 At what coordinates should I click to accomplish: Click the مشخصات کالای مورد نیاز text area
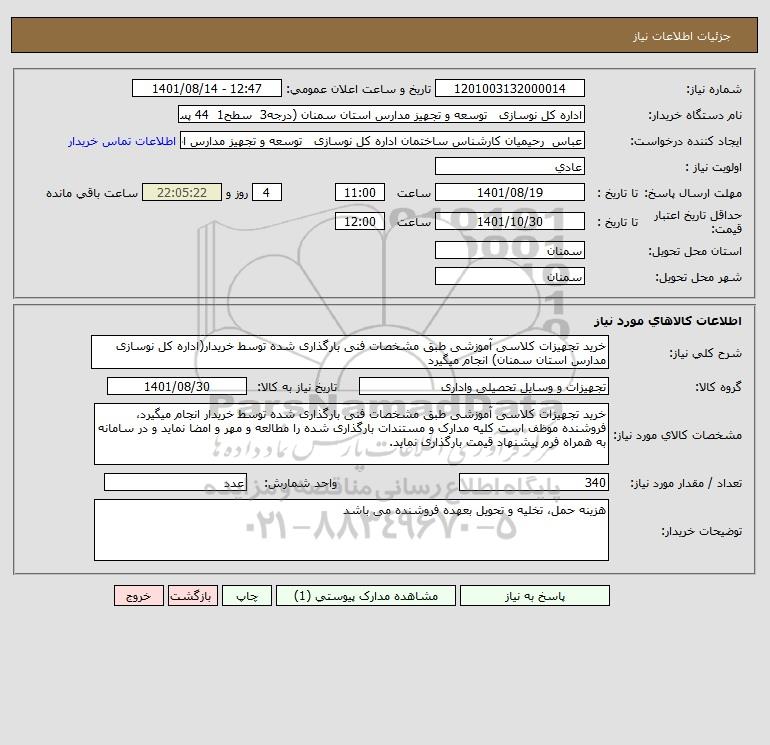(351, 434)
